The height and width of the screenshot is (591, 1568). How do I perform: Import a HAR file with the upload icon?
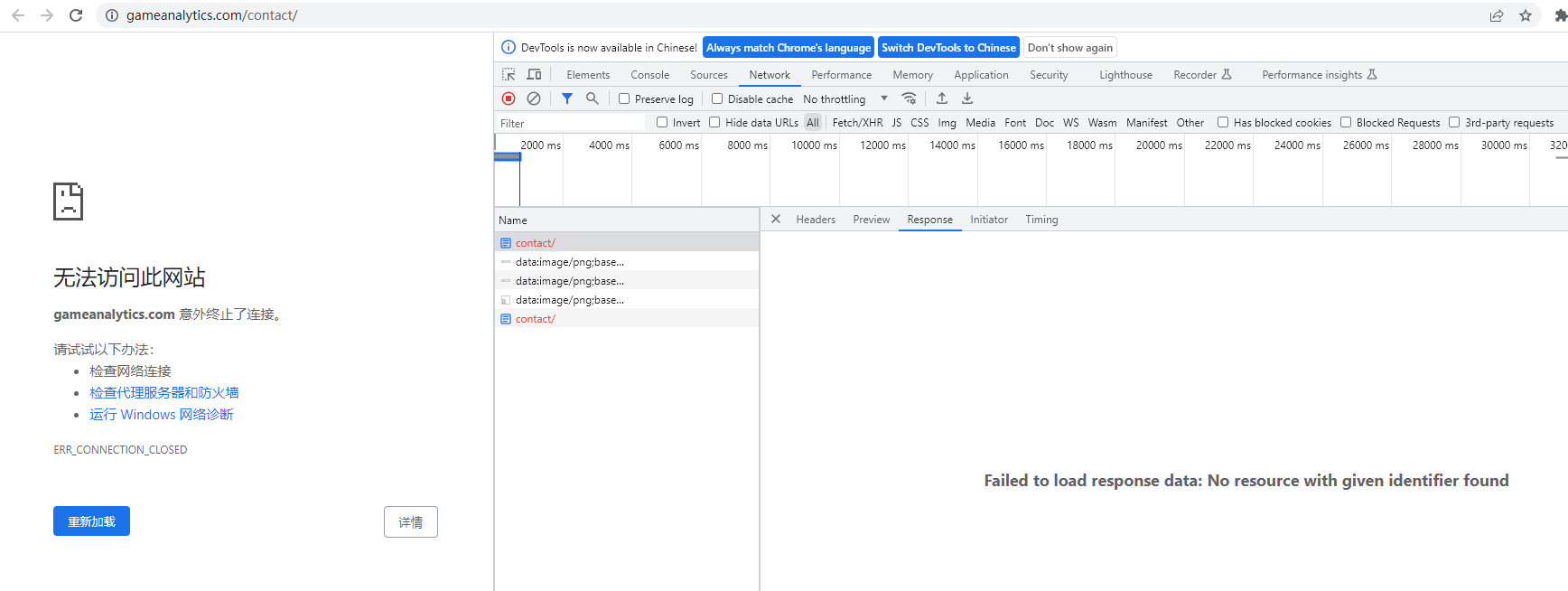click(942, 98)
